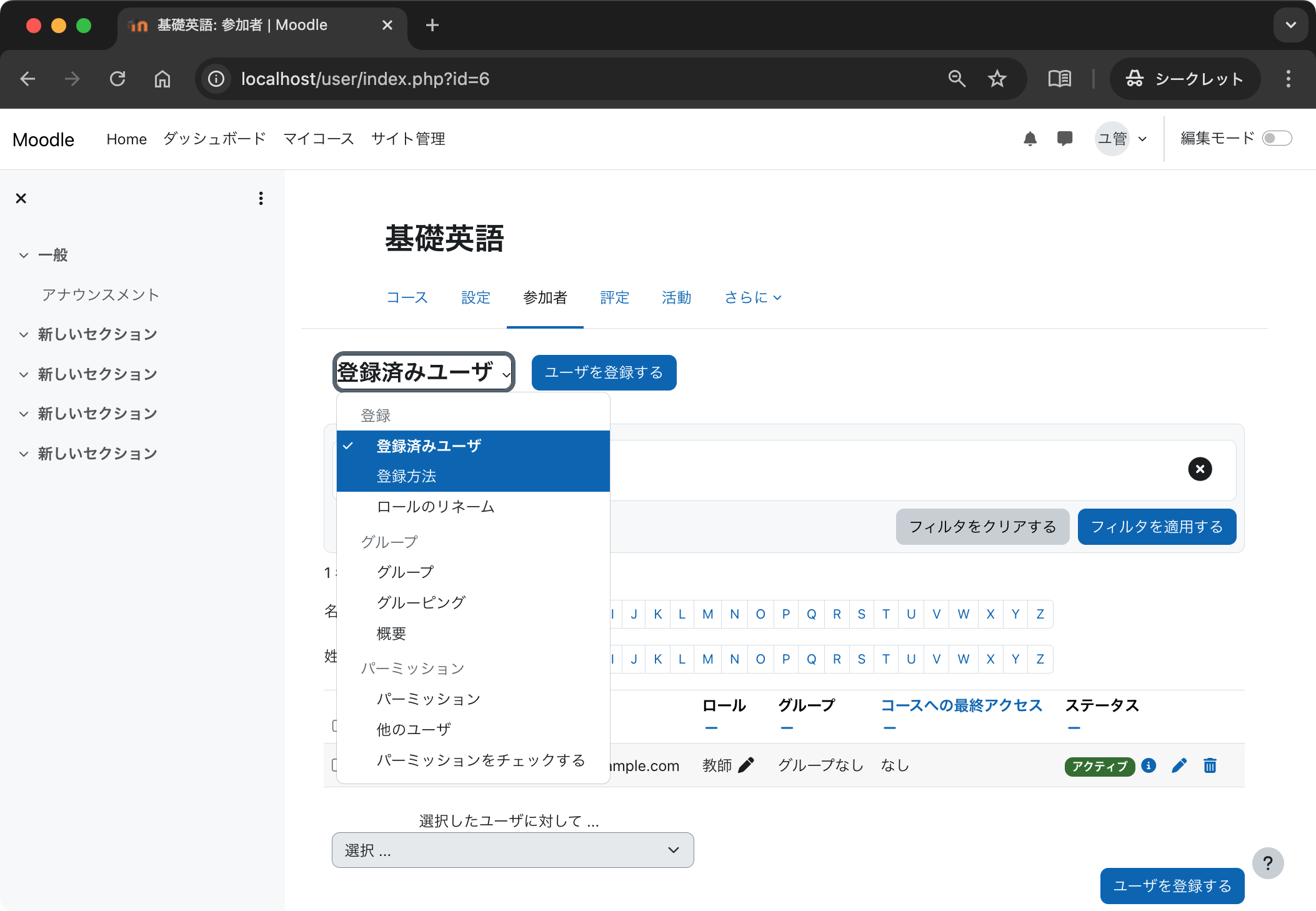
Task: Clear the filter search field with the X icon
Action: [1199, 469]
